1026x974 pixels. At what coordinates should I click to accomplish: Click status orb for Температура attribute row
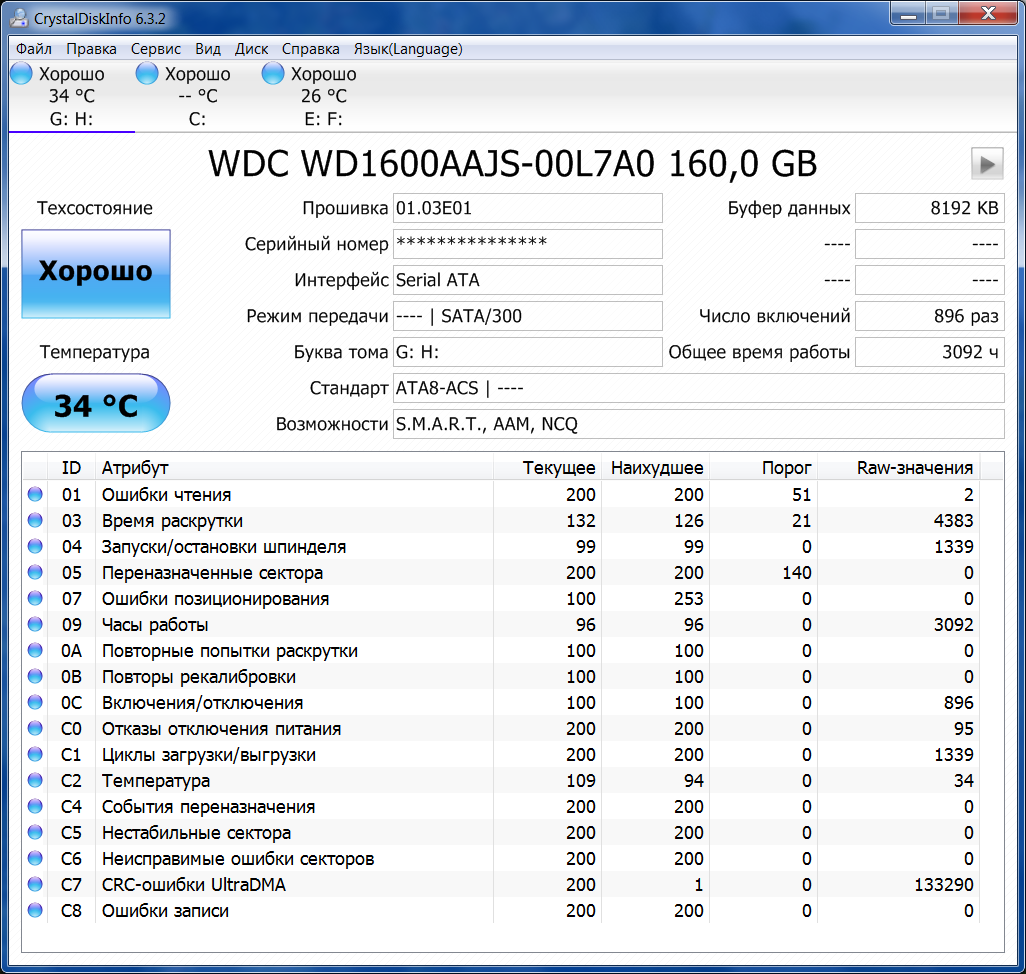36,781
